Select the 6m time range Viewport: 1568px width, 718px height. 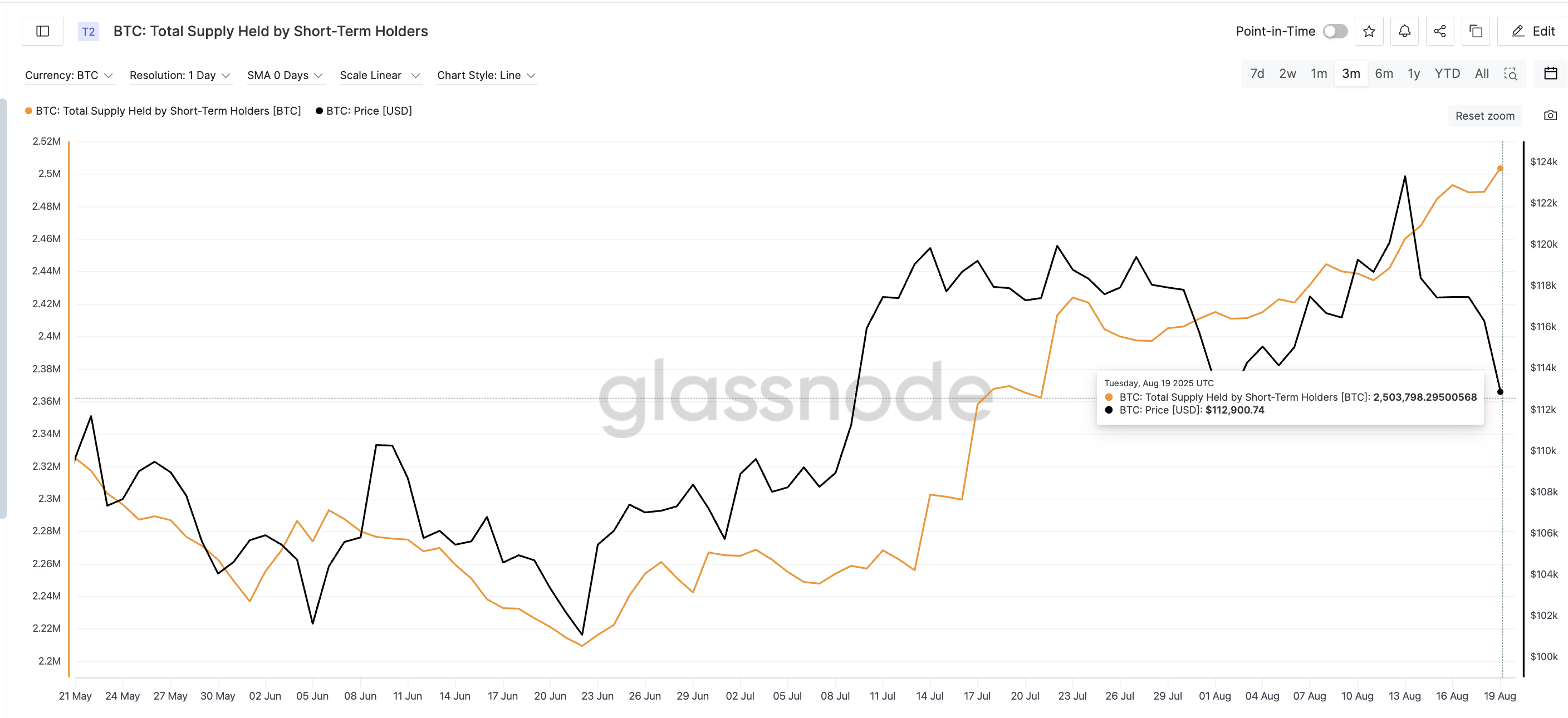coord(1384,73)
